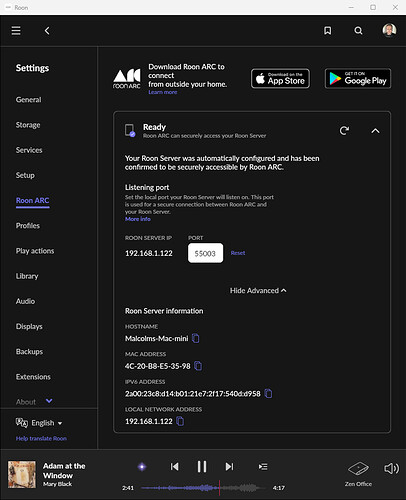This screenshot has width=406, height=500.
Task: Open the volume speaker control
Action: [x=391, y=468]
